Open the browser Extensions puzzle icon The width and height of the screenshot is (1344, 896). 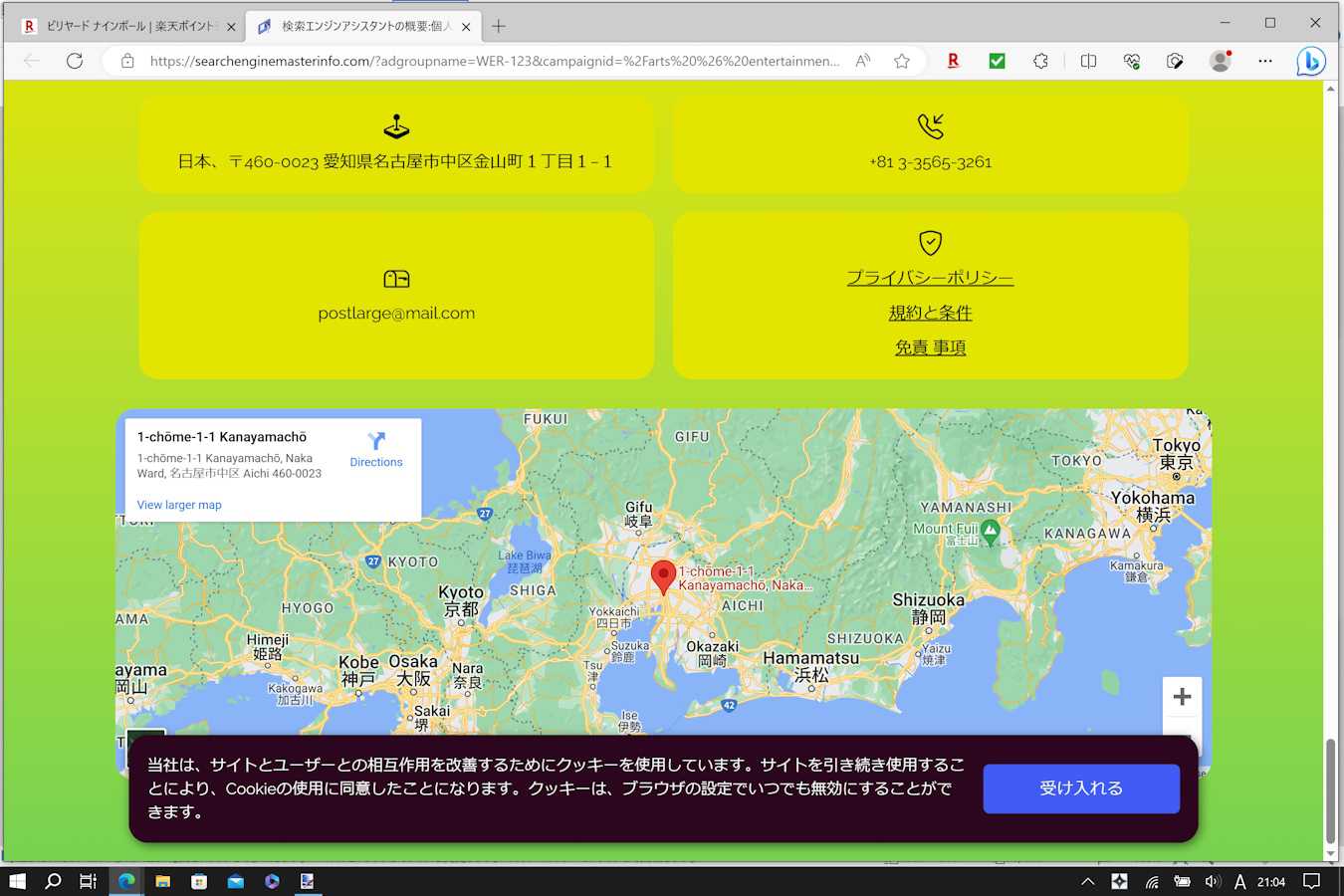[x=1040, y=61]
